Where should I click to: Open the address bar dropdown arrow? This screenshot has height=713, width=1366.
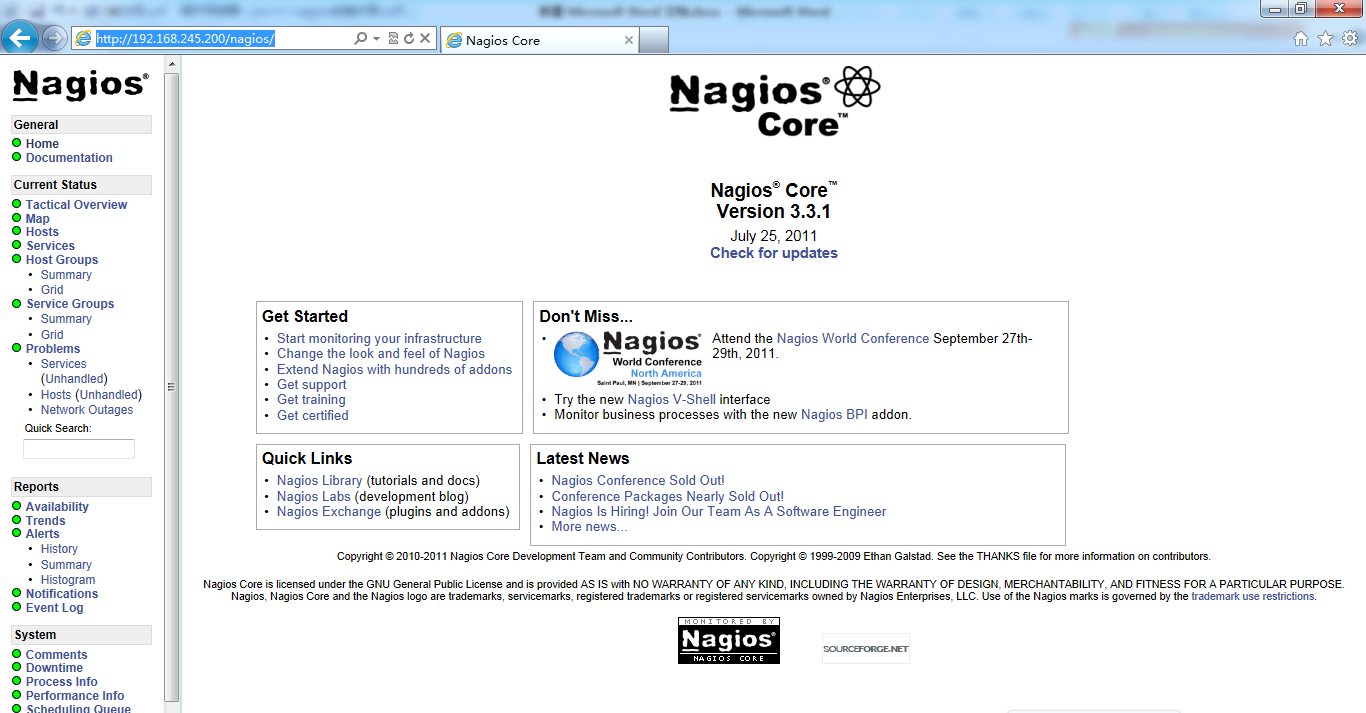click(377, 39)
